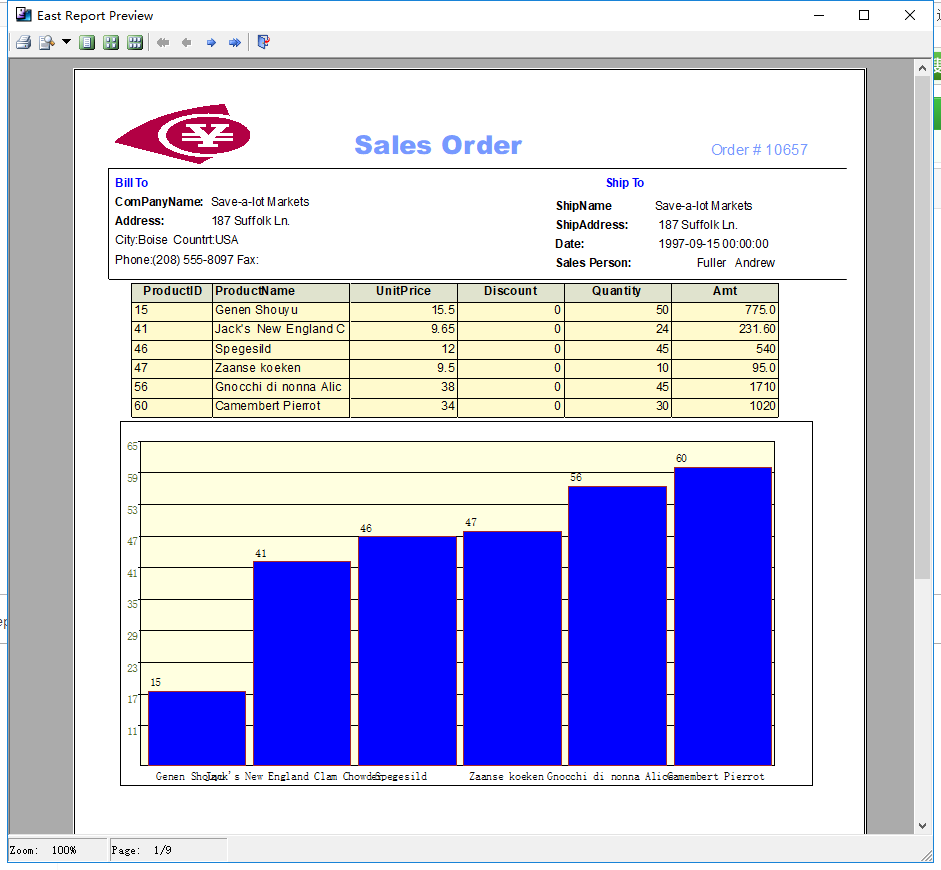Click the Zoom 100% status bar field

click(x=58, y=850)
